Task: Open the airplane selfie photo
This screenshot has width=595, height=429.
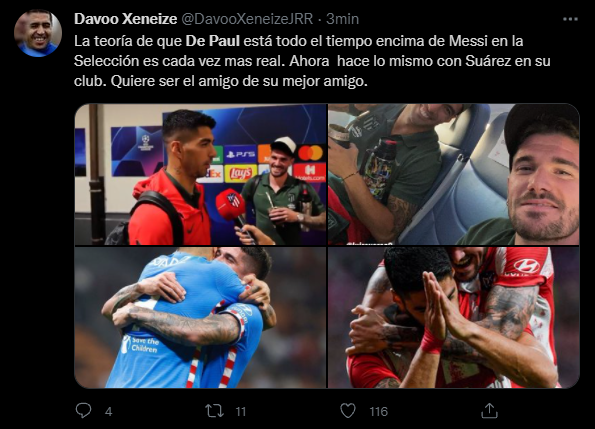Action: click(x=454, y=174)
